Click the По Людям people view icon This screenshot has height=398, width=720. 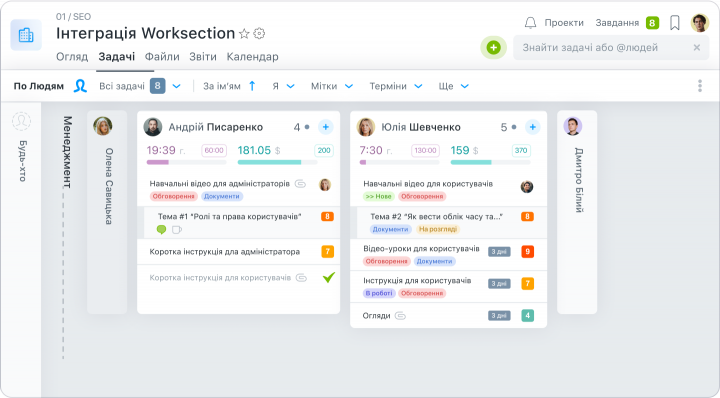pos(80,86)
